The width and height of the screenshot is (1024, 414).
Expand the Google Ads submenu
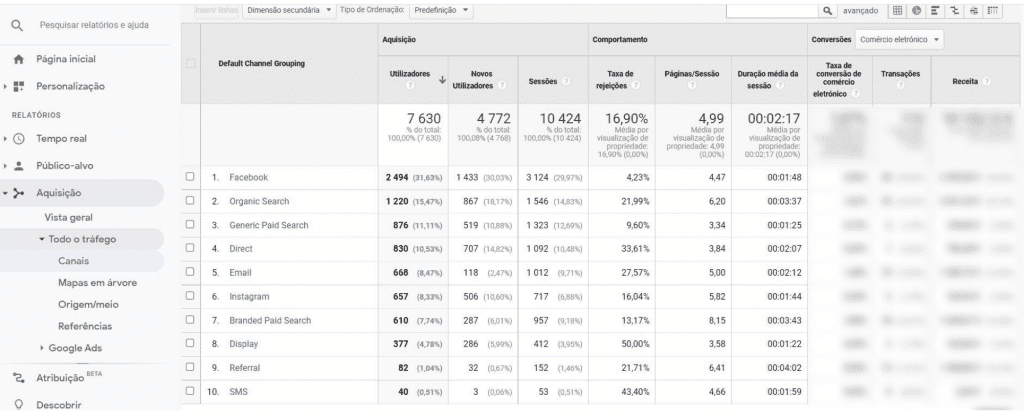42,348
